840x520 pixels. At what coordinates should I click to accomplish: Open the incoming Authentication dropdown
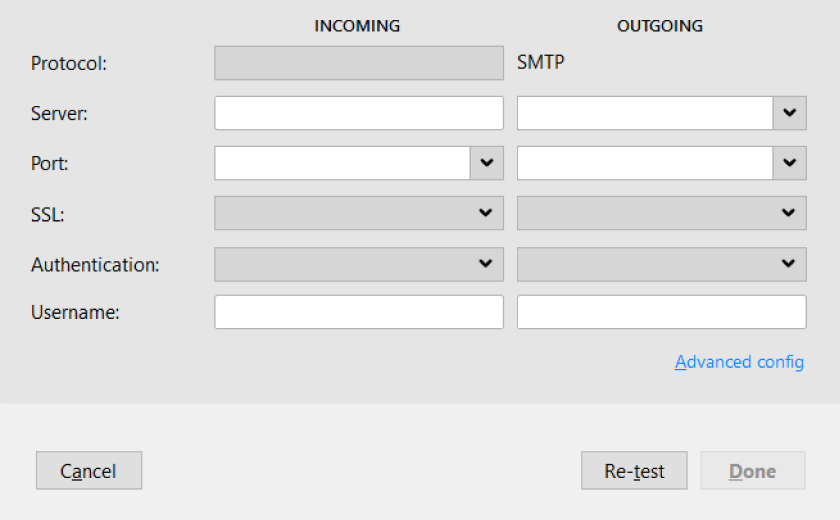[x=358, y=264]
